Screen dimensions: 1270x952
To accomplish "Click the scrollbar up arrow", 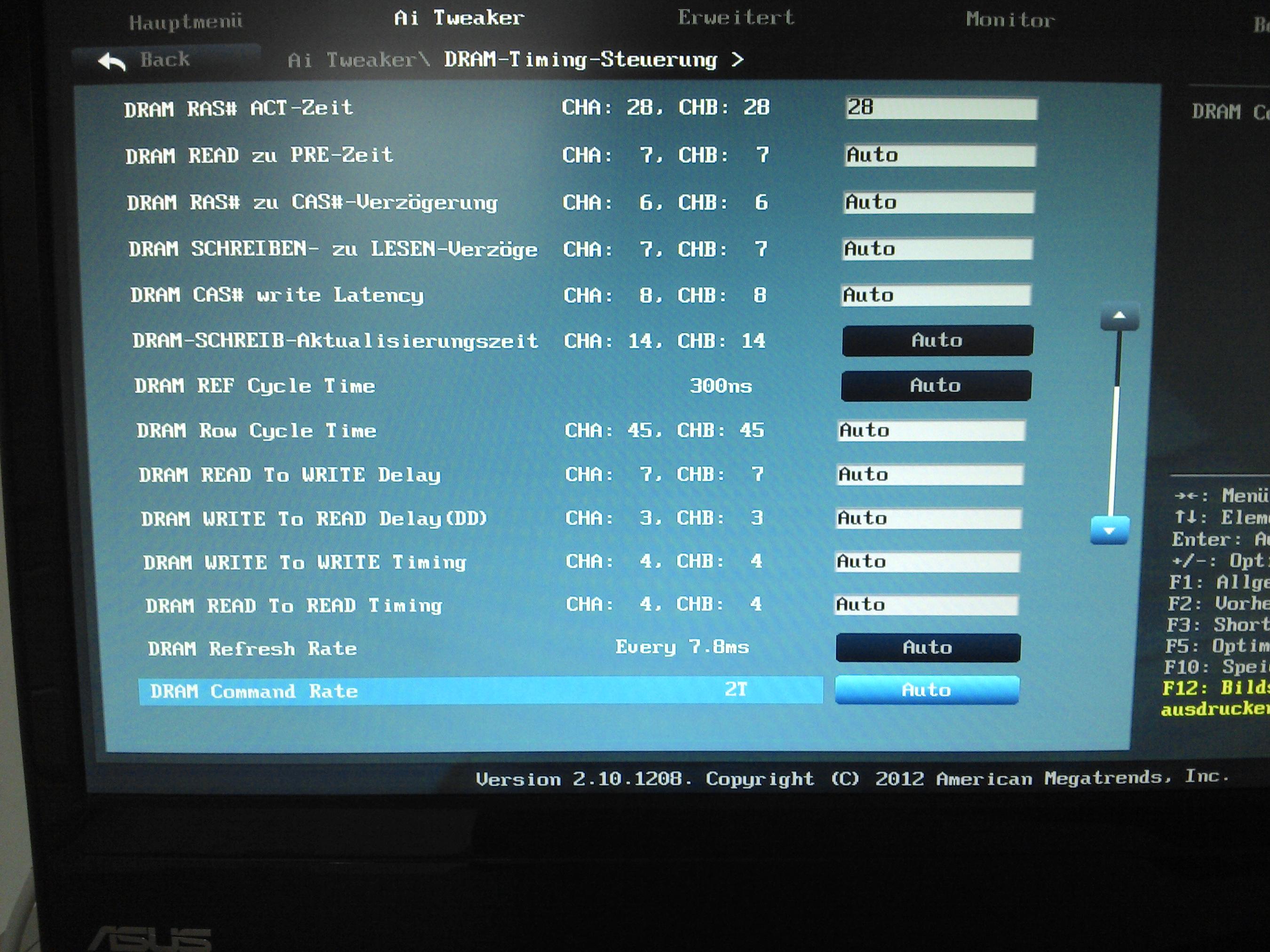I will click(x=1119, y=316).
